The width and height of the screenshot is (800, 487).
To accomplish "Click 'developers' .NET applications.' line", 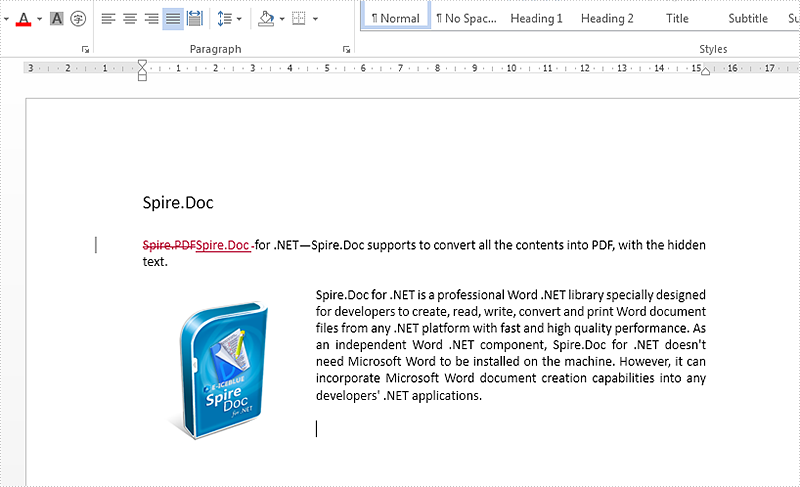I will (x=398, y=396).
